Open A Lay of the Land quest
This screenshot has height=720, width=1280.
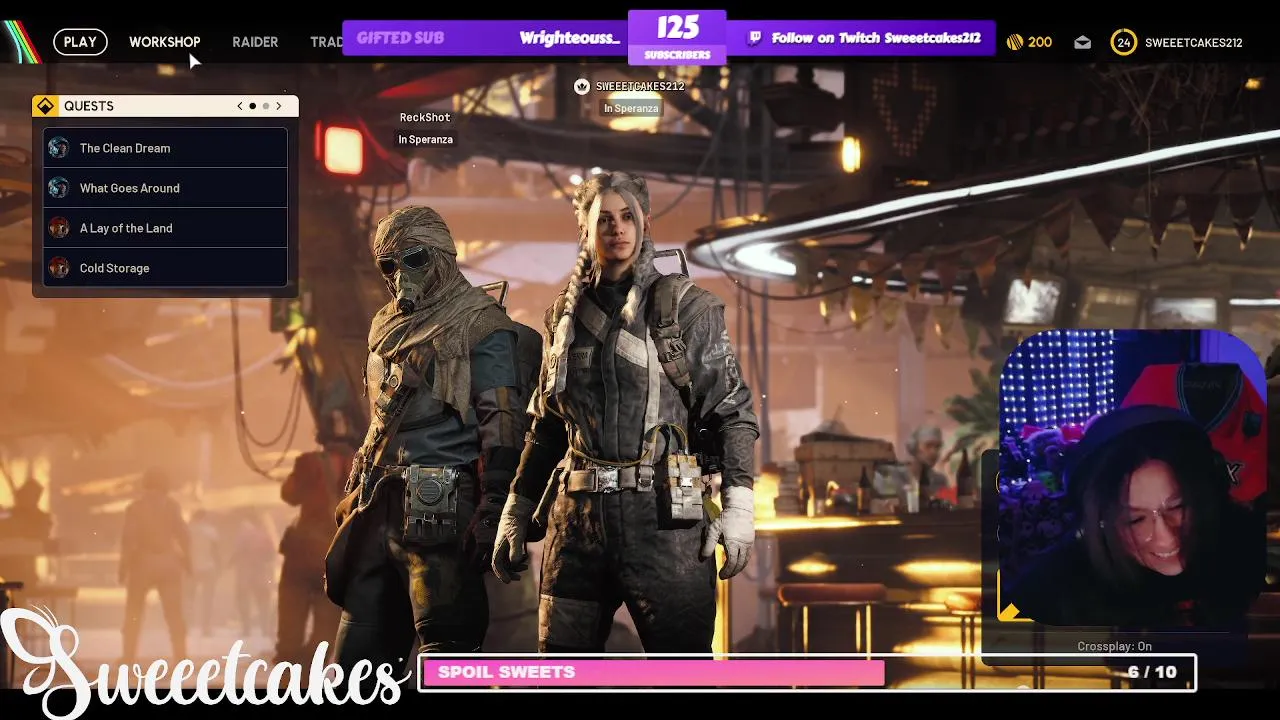(x=166, y=228)
